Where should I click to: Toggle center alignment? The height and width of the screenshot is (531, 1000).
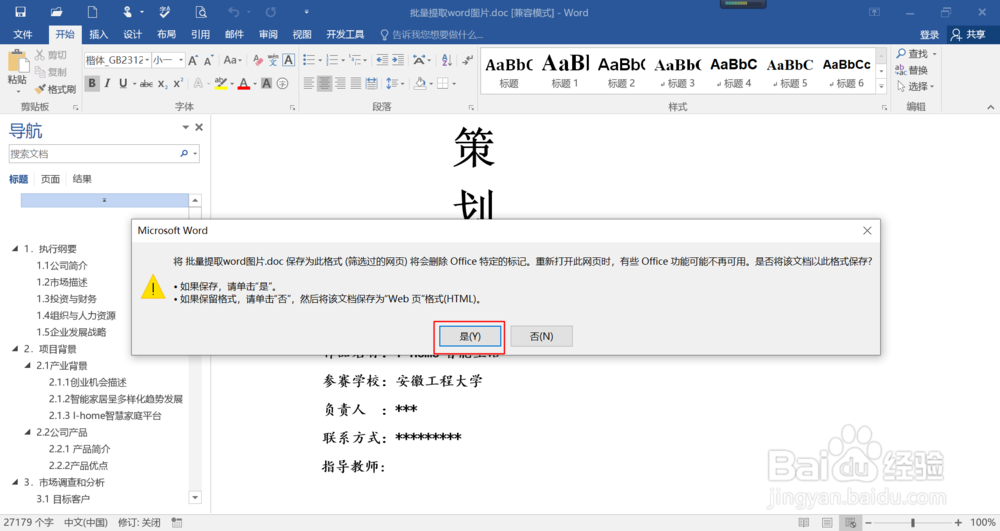[325, 84]
